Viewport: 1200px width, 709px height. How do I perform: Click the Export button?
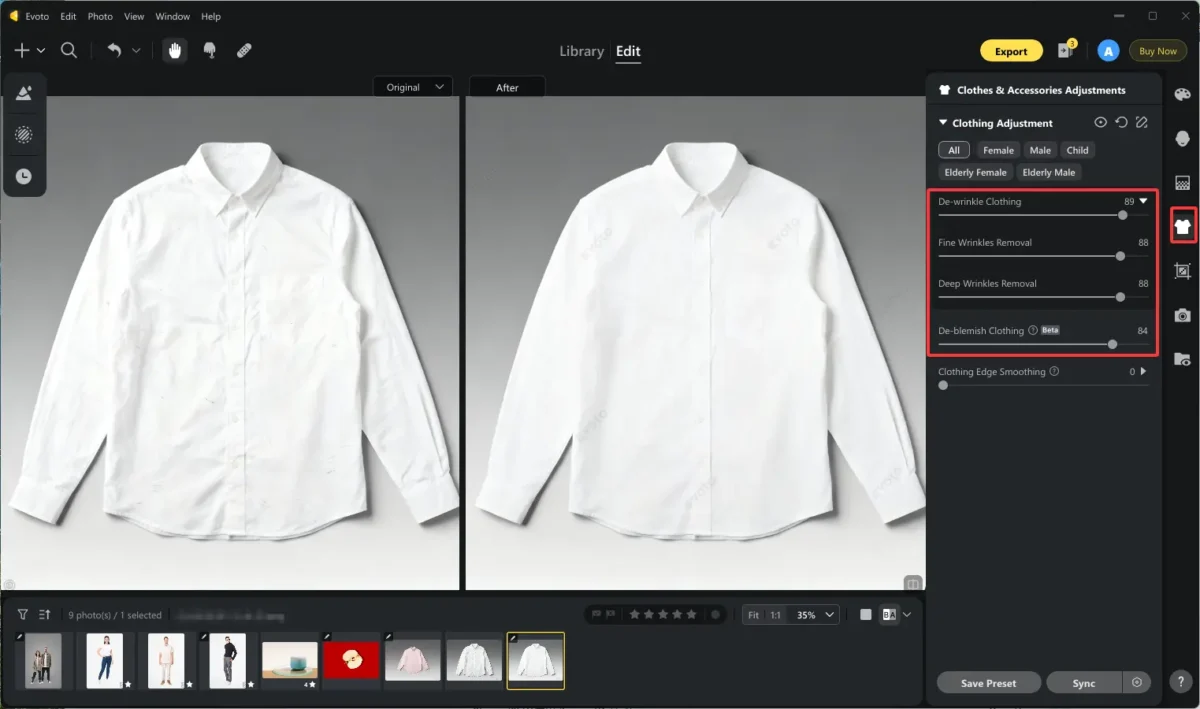coord(1011,51)
